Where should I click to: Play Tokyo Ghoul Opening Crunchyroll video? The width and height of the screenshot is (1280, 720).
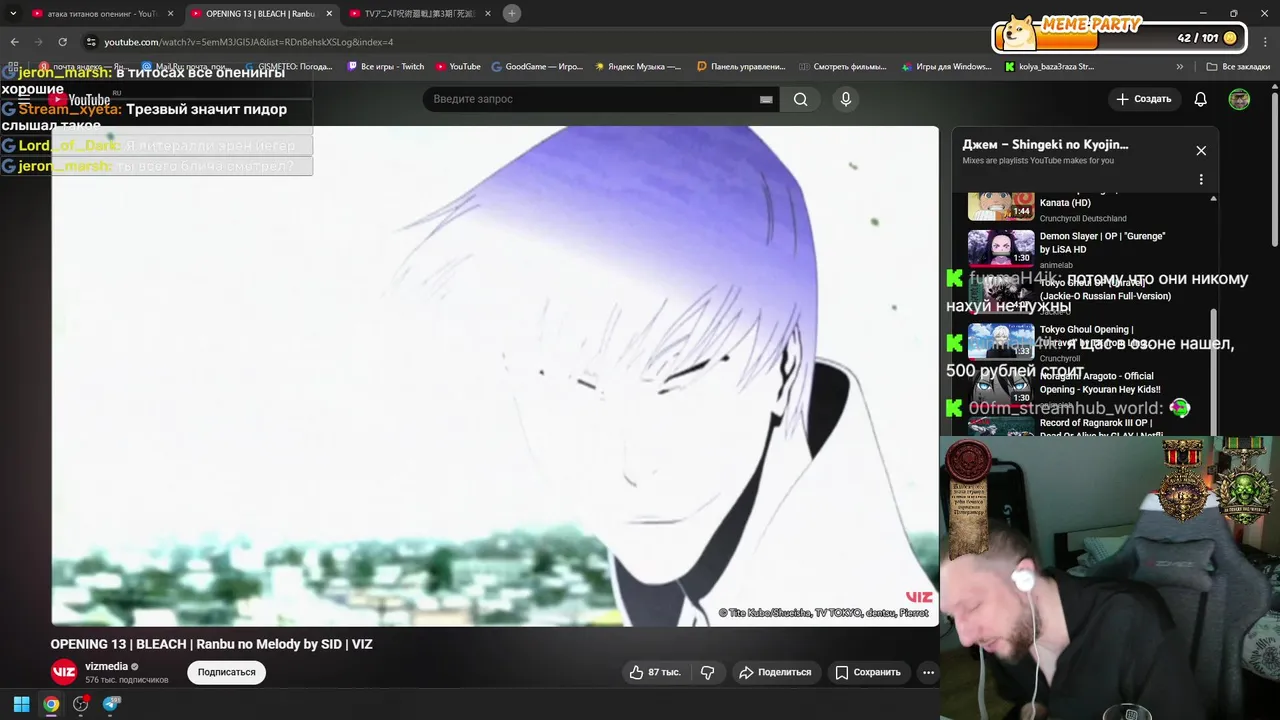(x=1085, y=340)
